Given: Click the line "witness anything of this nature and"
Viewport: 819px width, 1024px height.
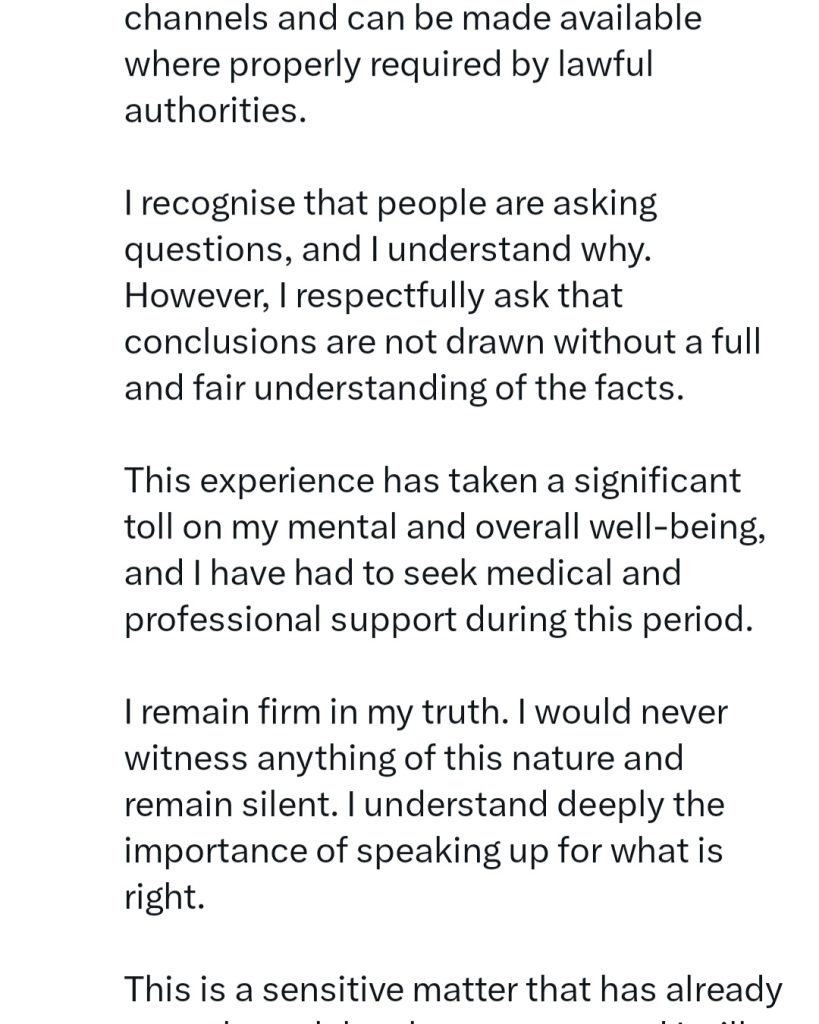Looking at the screenshot, I should 403,758.
